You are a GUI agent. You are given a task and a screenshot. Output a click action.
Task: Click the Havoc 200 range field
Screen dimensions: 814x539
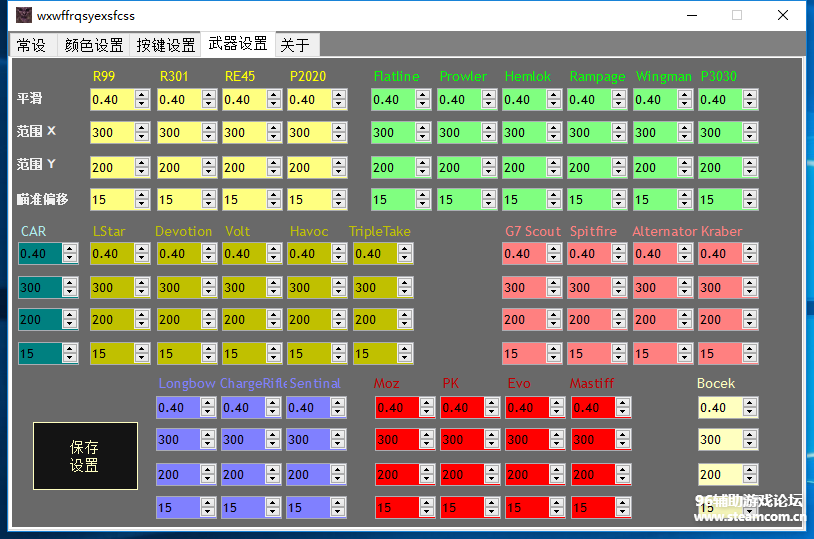309,320
